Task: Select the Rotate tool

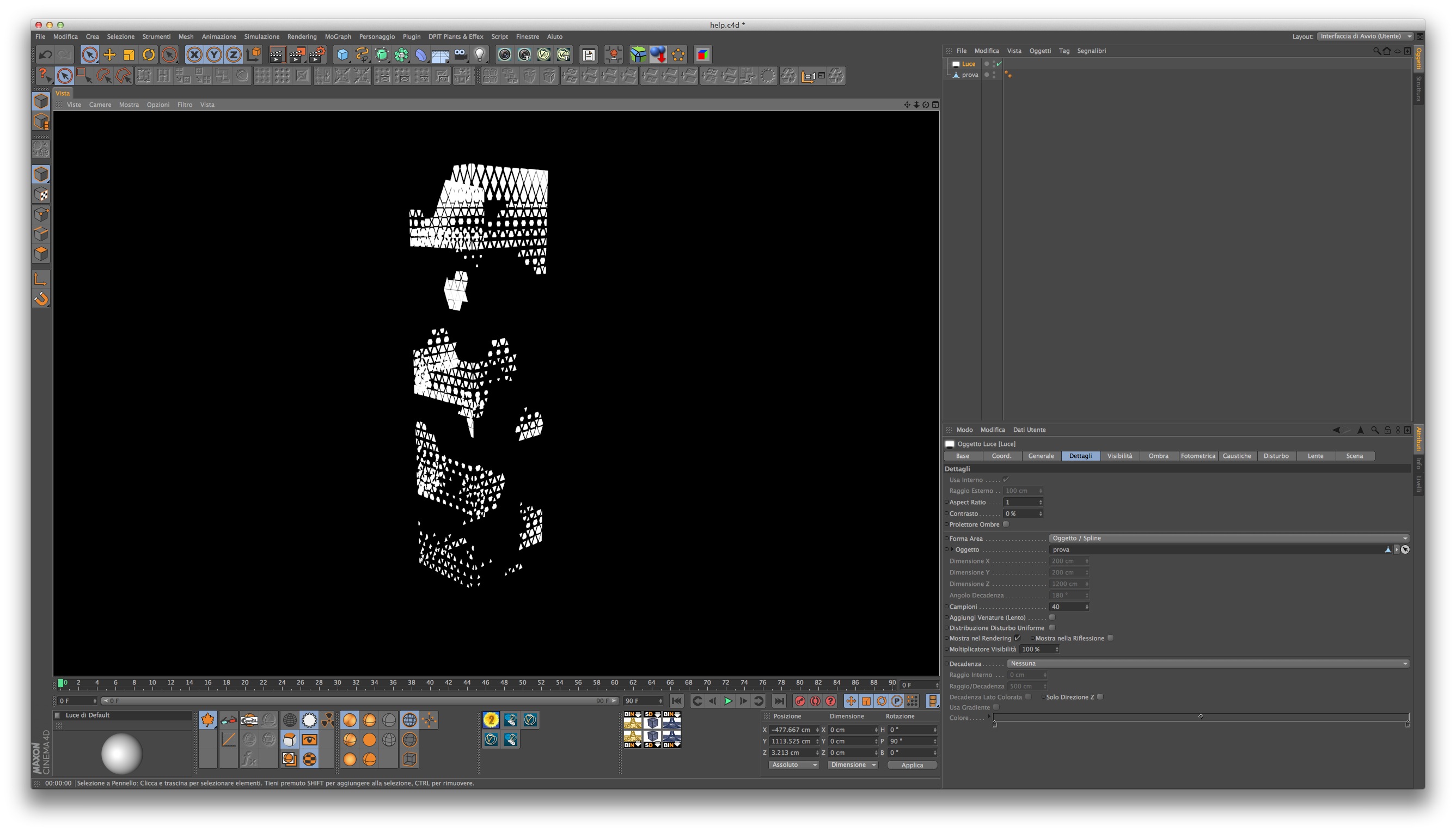Action: click(149, 55)
